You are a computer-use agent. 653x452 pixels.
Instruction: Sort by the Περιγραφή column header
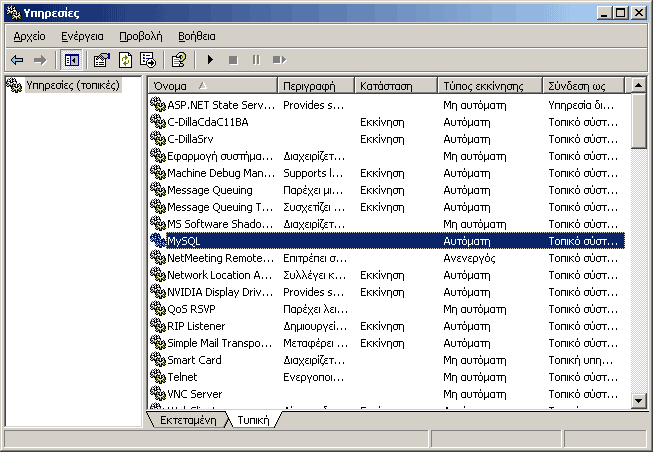(316, 86)
